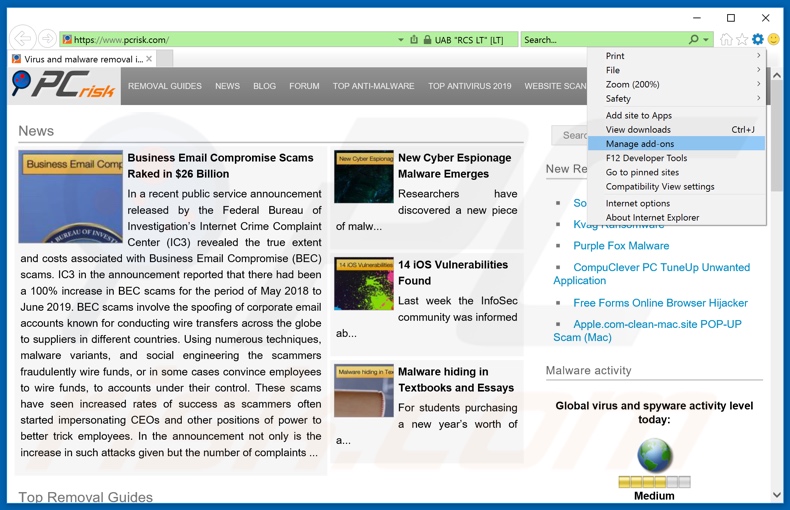The width and height of the screenshot is (790, 510).
Task: Open the REMOVAL GUIDES nav link
Action: click(165, 86)
